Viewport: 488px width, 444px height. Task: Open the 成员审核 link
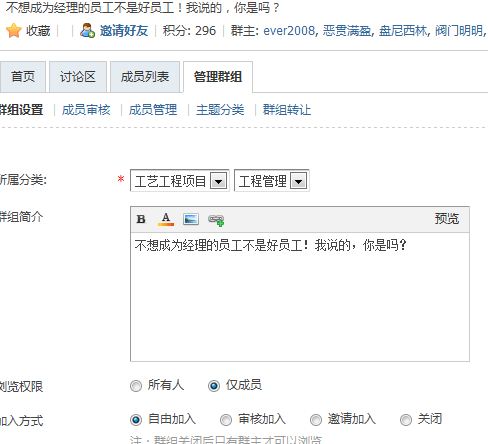pyautogui.click(x=86, y=110)
